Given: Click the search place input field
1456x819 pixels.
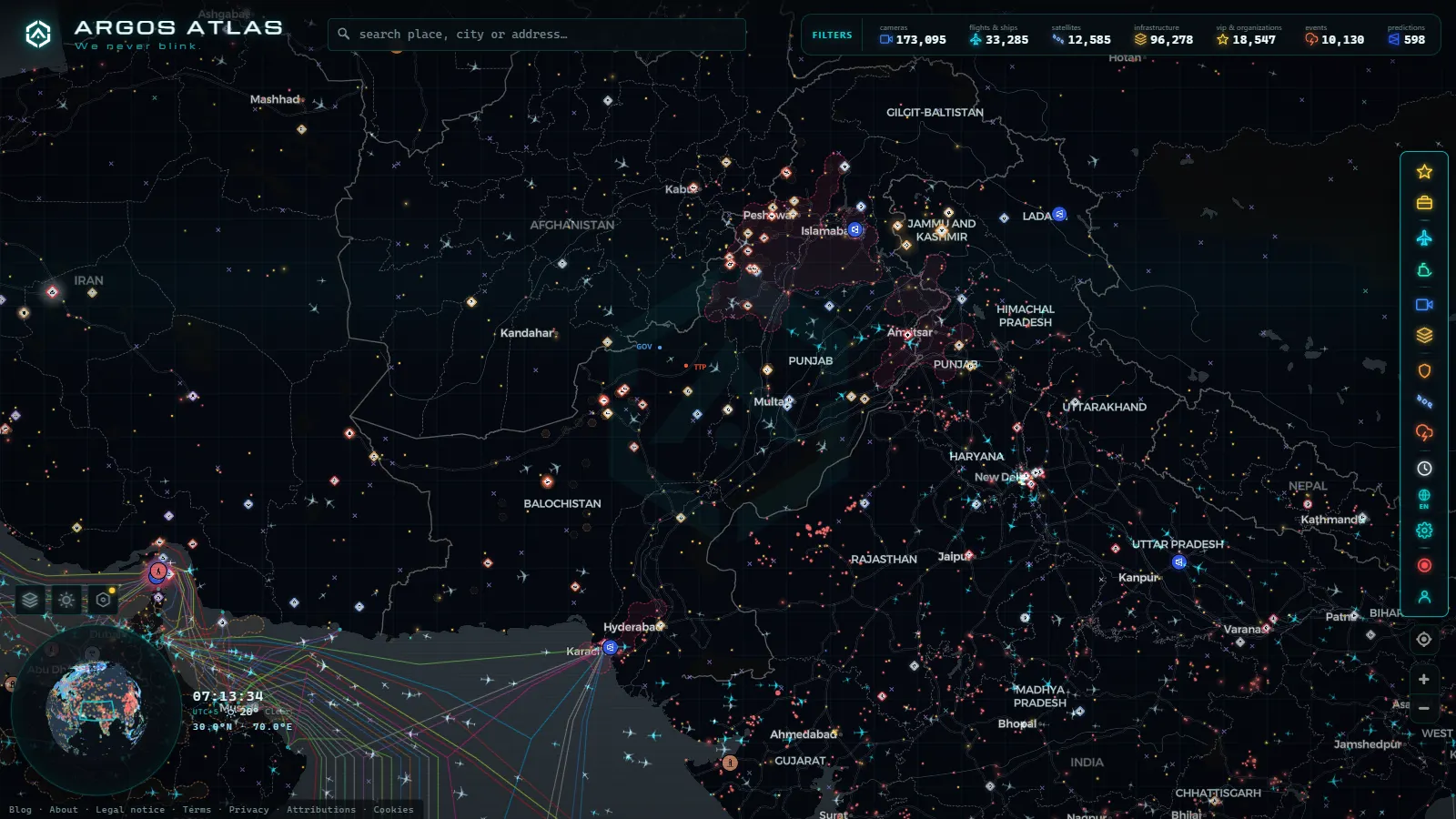Looking at the screenshot, I should (537, 35).
